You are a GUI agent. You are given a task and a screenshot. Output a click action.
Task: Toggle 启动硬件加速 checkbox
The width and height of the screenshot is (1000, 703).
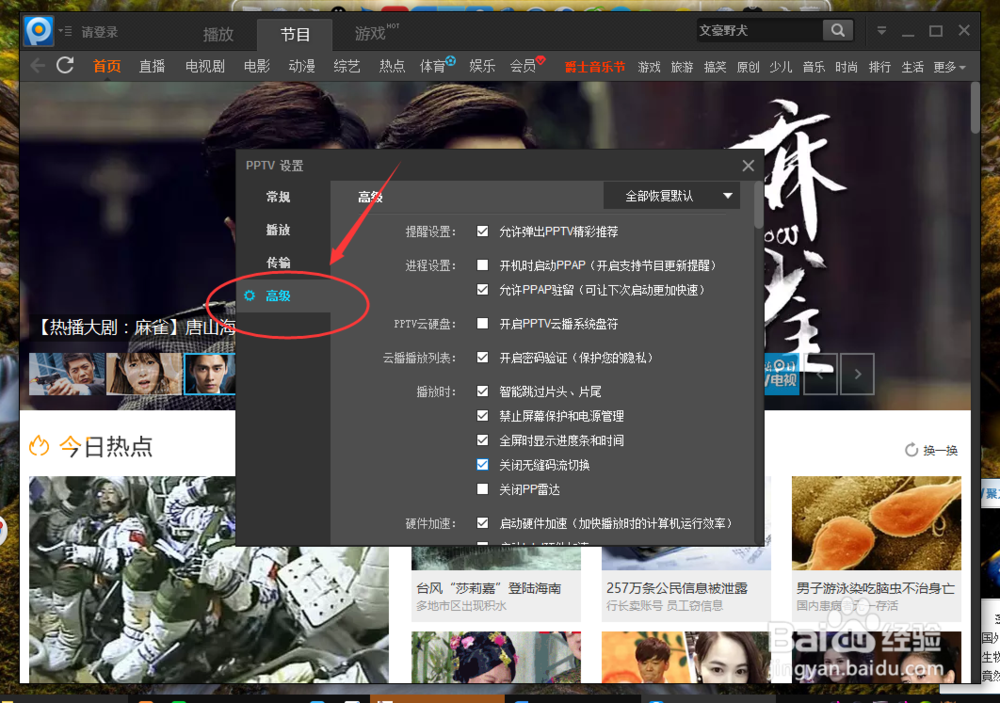(483, 523)
